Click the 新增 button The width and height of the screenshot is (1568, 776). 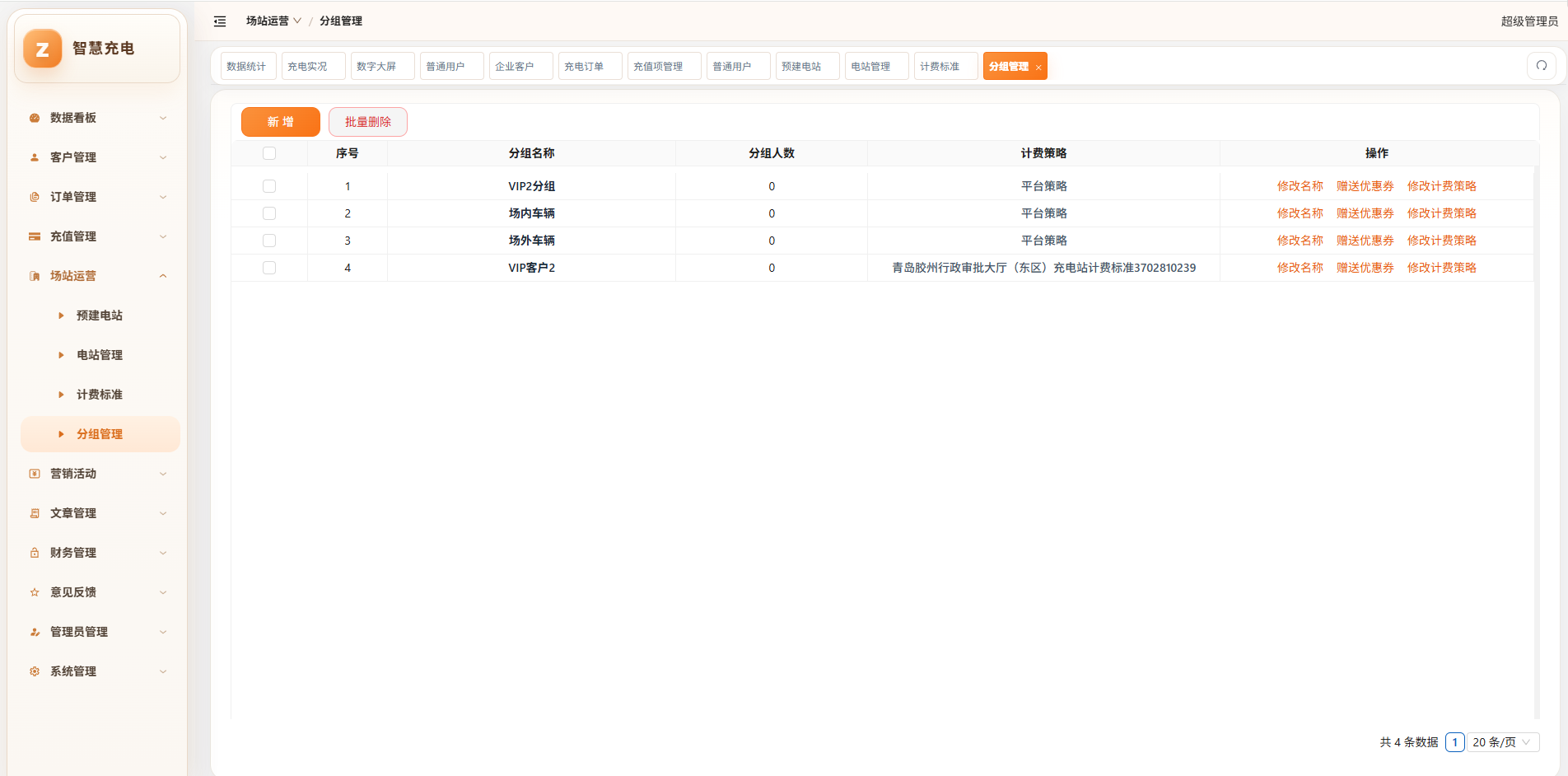(281, 122)
